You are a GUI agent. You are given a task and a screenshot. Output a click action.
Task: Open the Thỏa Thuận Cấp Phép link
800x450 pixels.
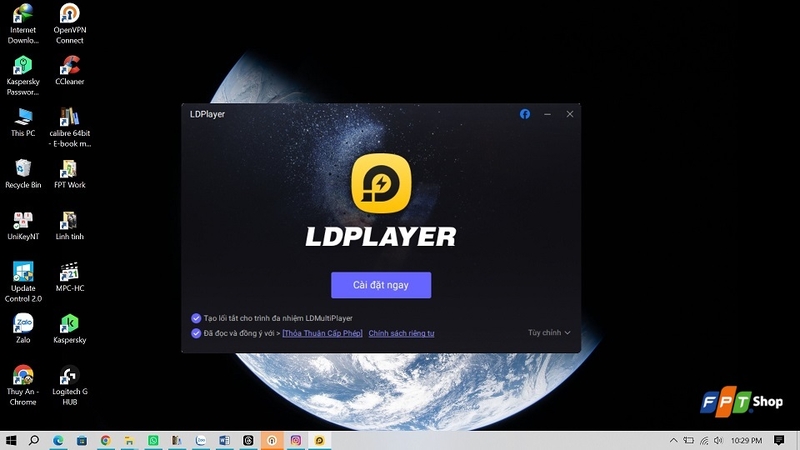tap(322, 333)
